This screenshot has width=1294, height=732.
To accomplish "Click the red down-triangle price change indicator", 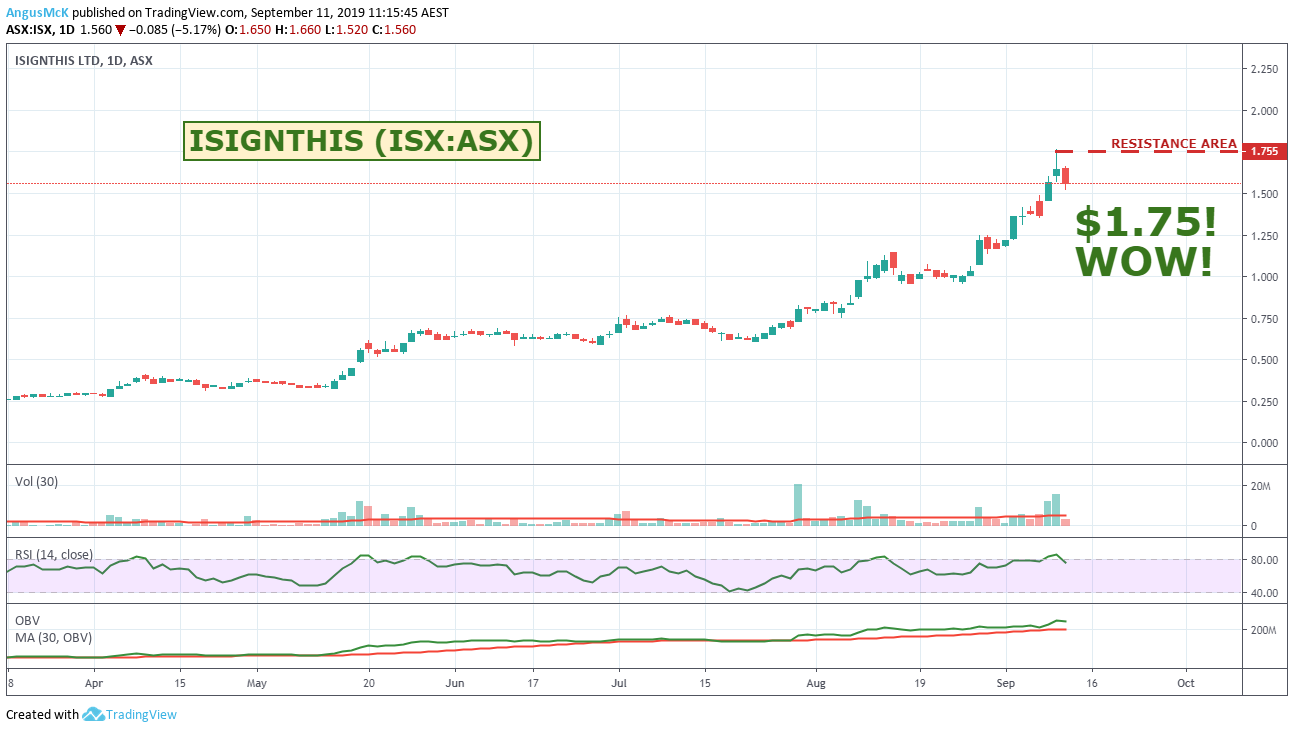I will point(119,30).
